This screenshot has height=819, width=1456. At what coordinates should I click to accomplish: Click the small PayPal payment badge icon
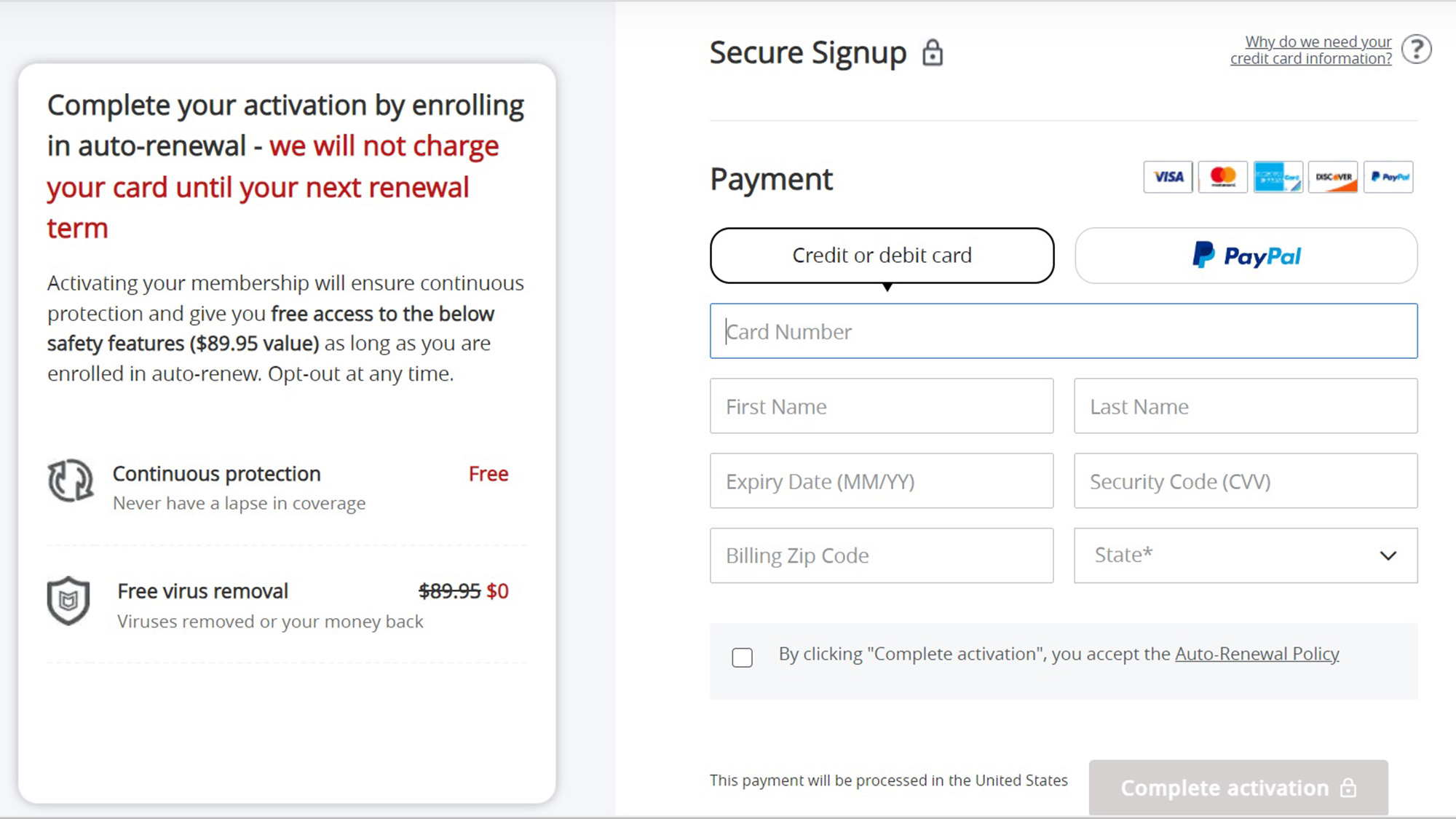click(x=1388, y=177)
